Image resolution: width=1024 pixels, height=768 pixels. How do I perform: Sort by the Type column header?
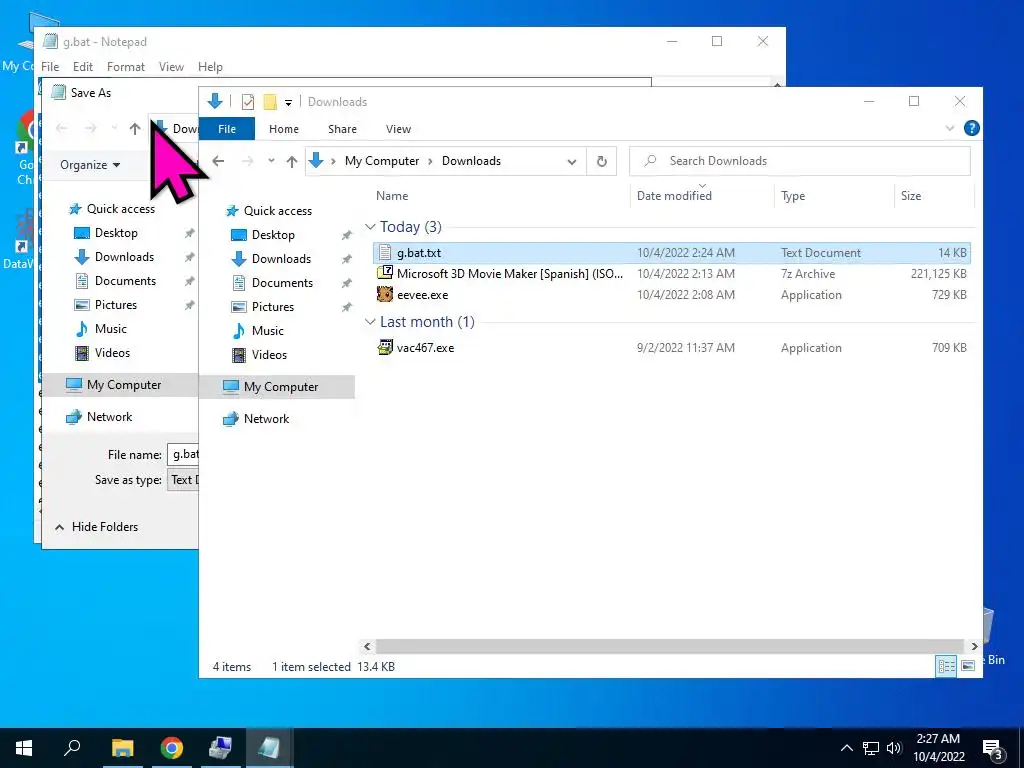pyautogui.click(x=793, y=195)
